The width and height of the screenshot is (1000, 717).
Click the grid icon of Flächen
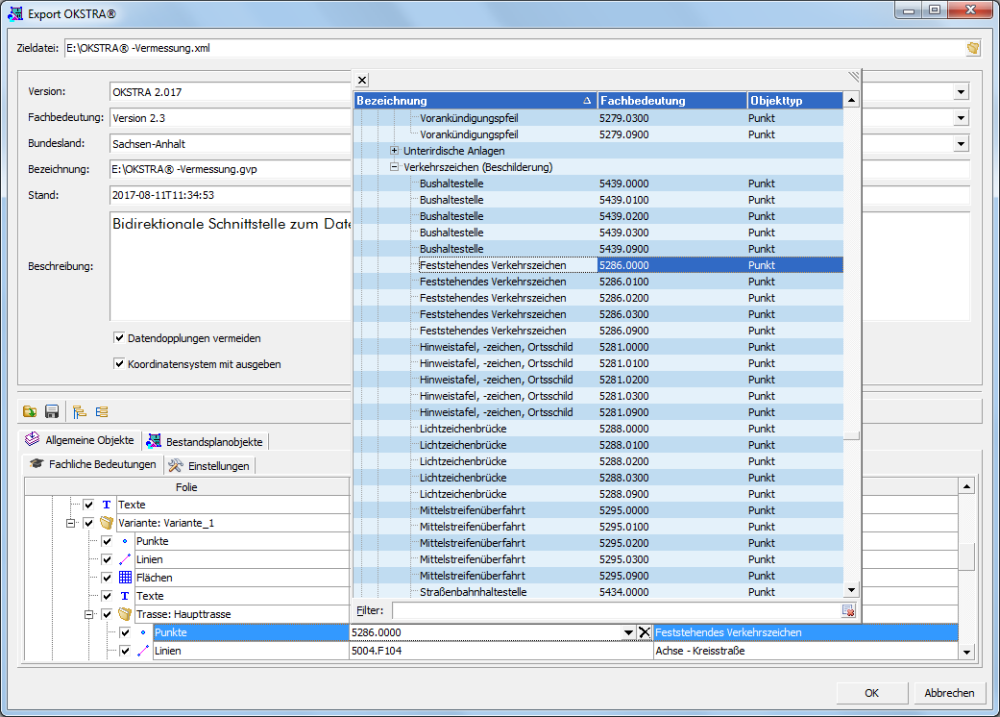pos(125,577)
